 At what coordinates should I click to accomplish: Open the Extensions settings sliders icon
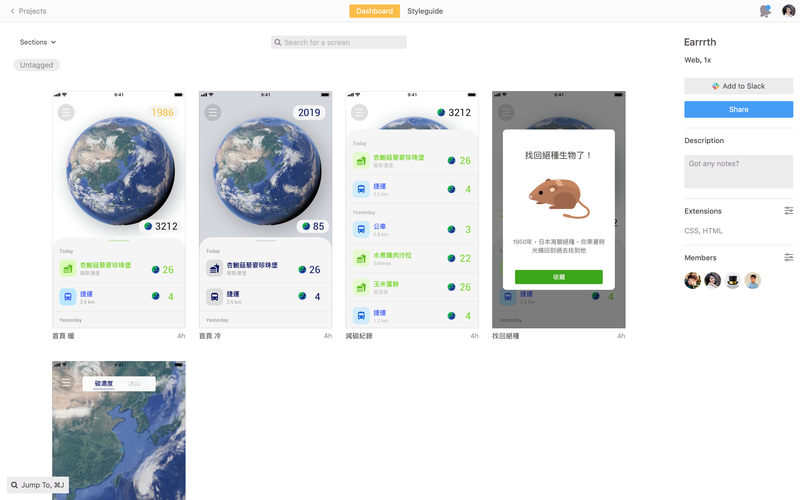pos(788,211)
